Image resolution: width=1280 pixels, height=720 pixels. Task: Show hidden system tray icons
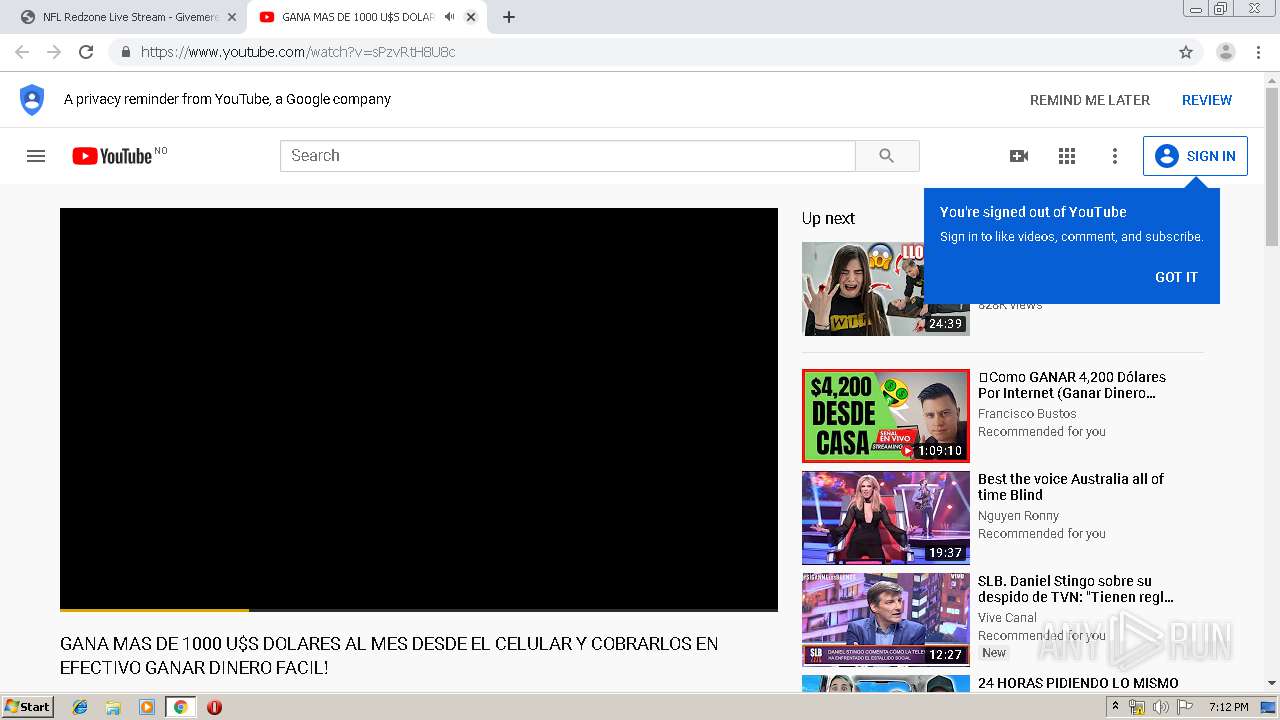coord(1115,706)
